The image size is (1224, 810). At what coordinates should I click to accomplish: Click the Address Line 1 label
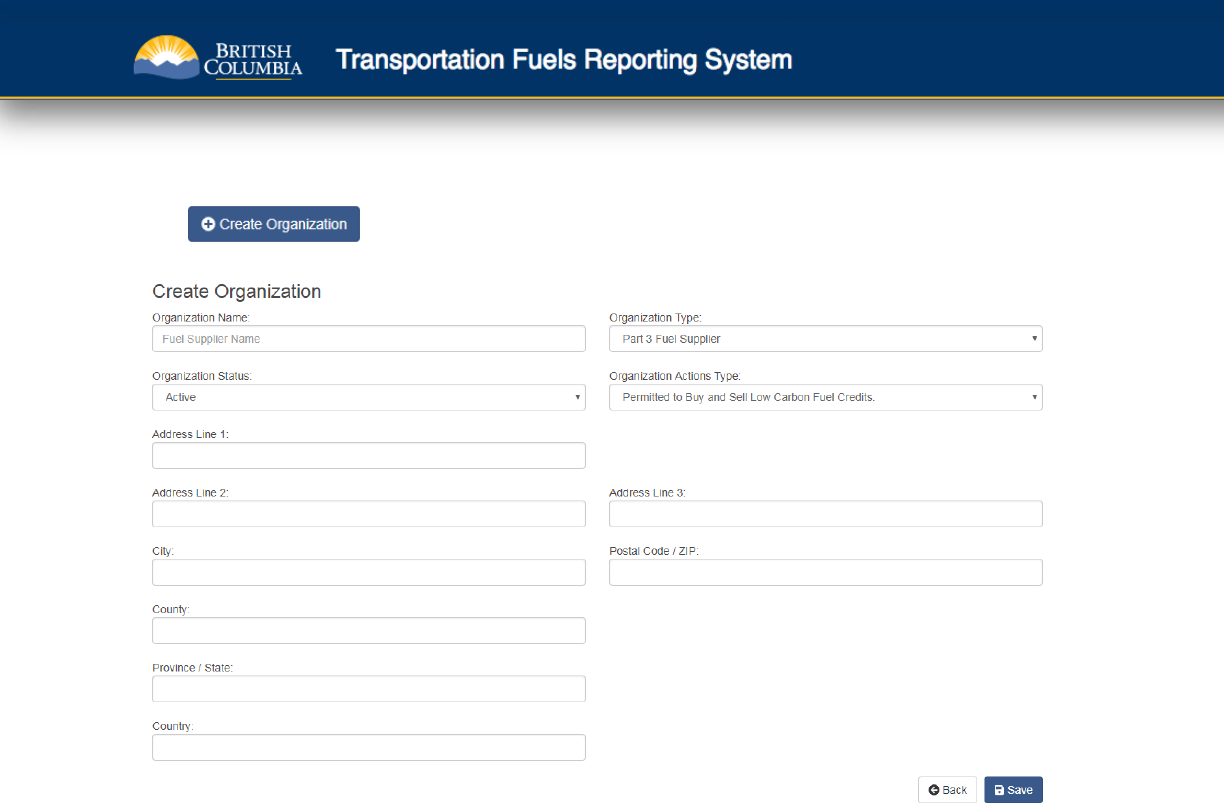(x=191, y=435)
